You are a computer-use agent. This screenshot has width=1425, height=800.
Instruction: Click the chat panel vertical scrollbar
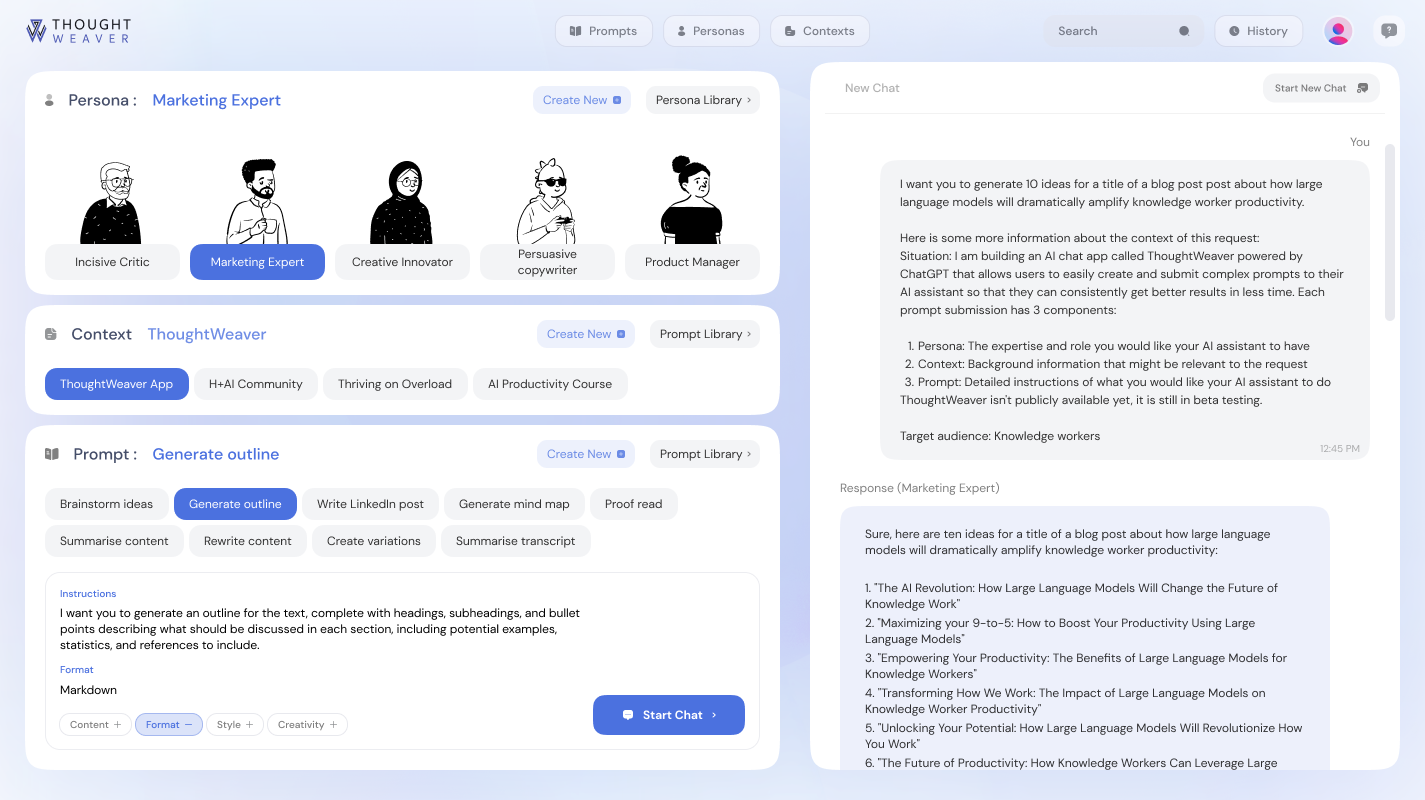click(1389, 232)
